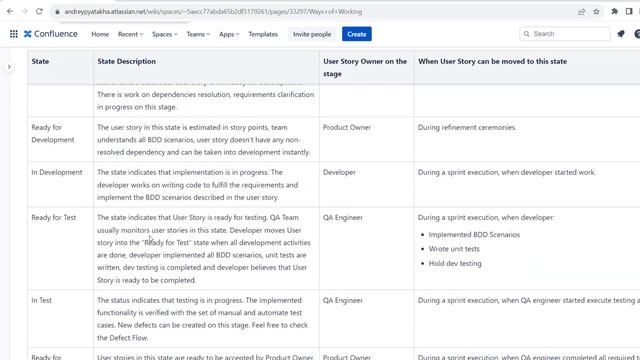This screenshot has width=640, height=360.
Task: Click the Confluence logo
Action: (x=51, y=34)
